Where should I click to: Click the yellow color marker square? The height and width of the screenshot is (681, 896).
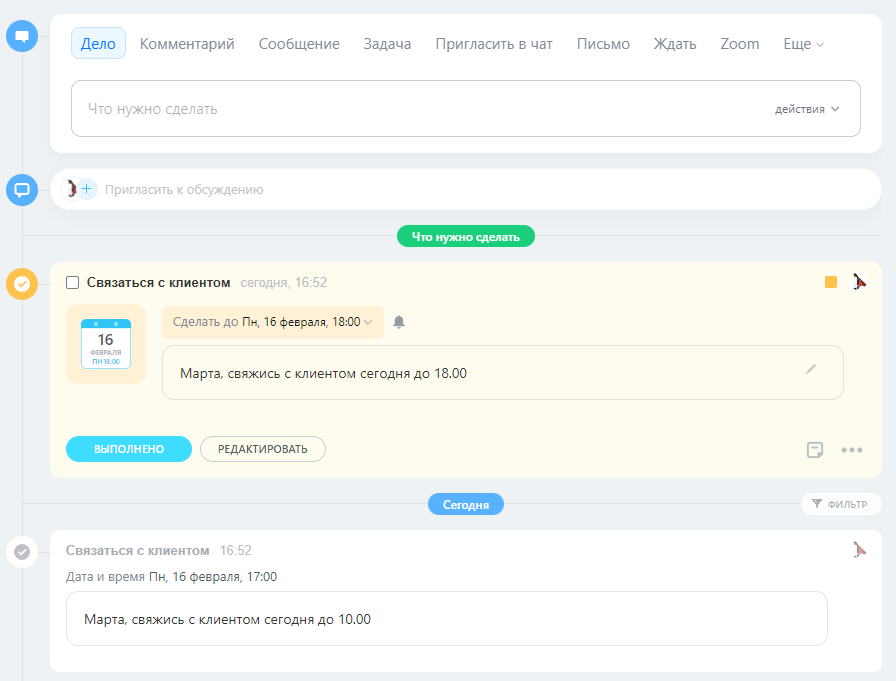pyautogui.click(x=831, y=283)
